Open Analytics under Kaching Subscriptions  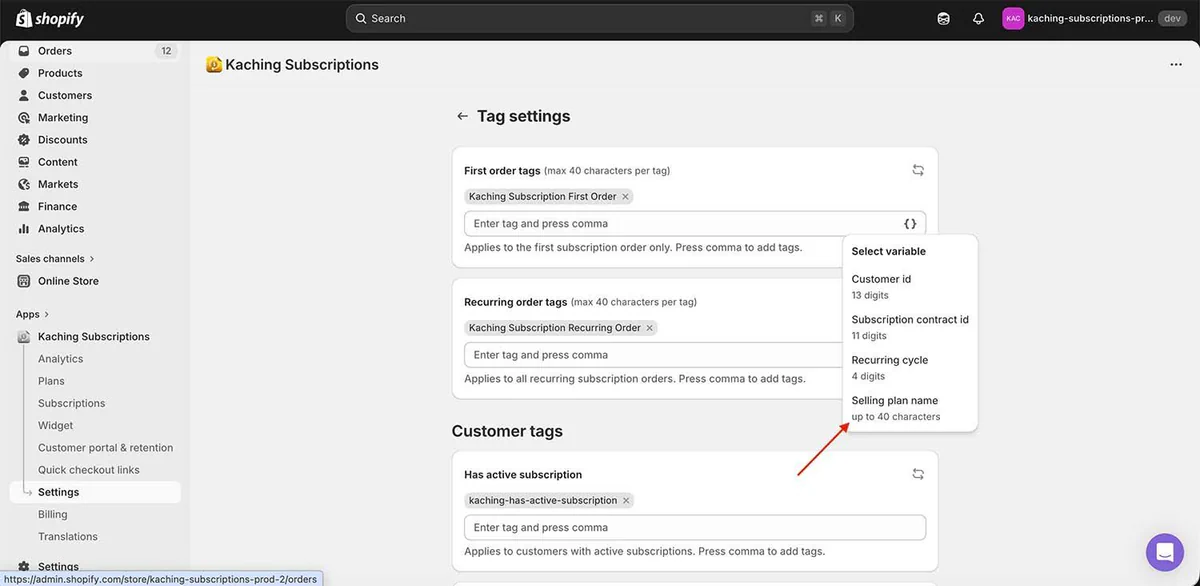(60, 359)
